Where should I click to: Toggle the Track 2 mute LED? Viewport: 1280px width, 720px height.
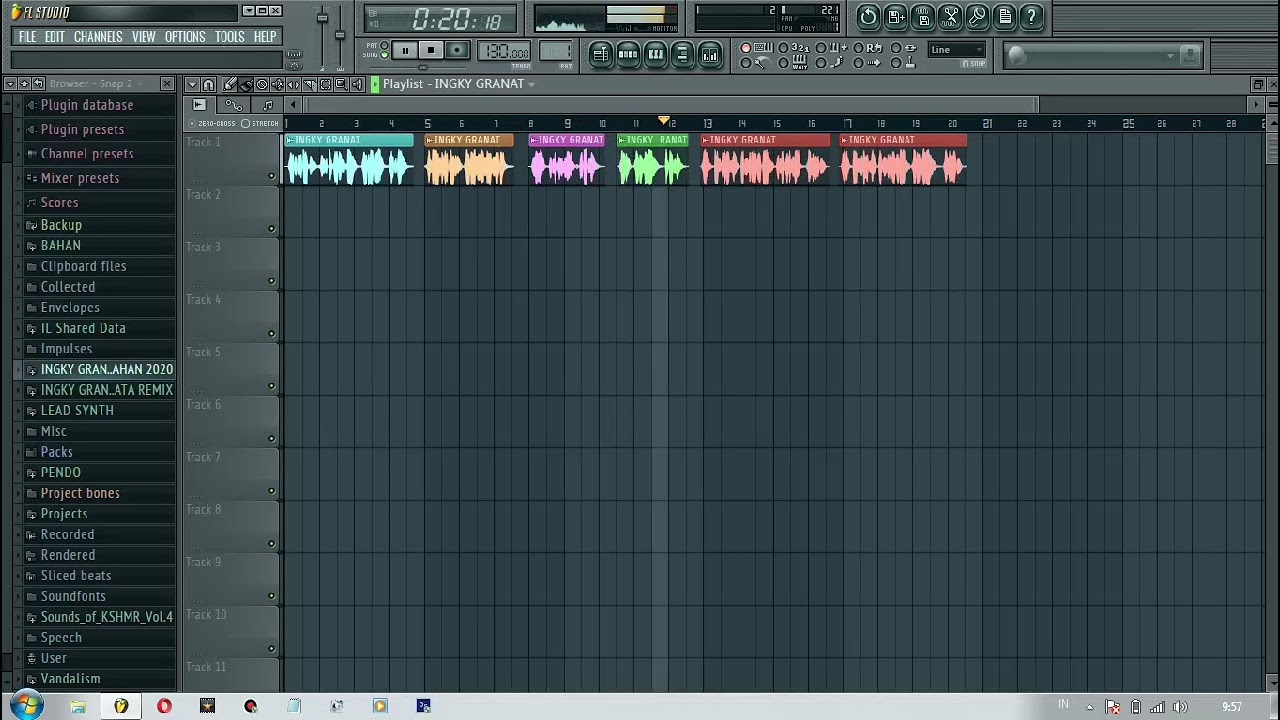[271, 229]
